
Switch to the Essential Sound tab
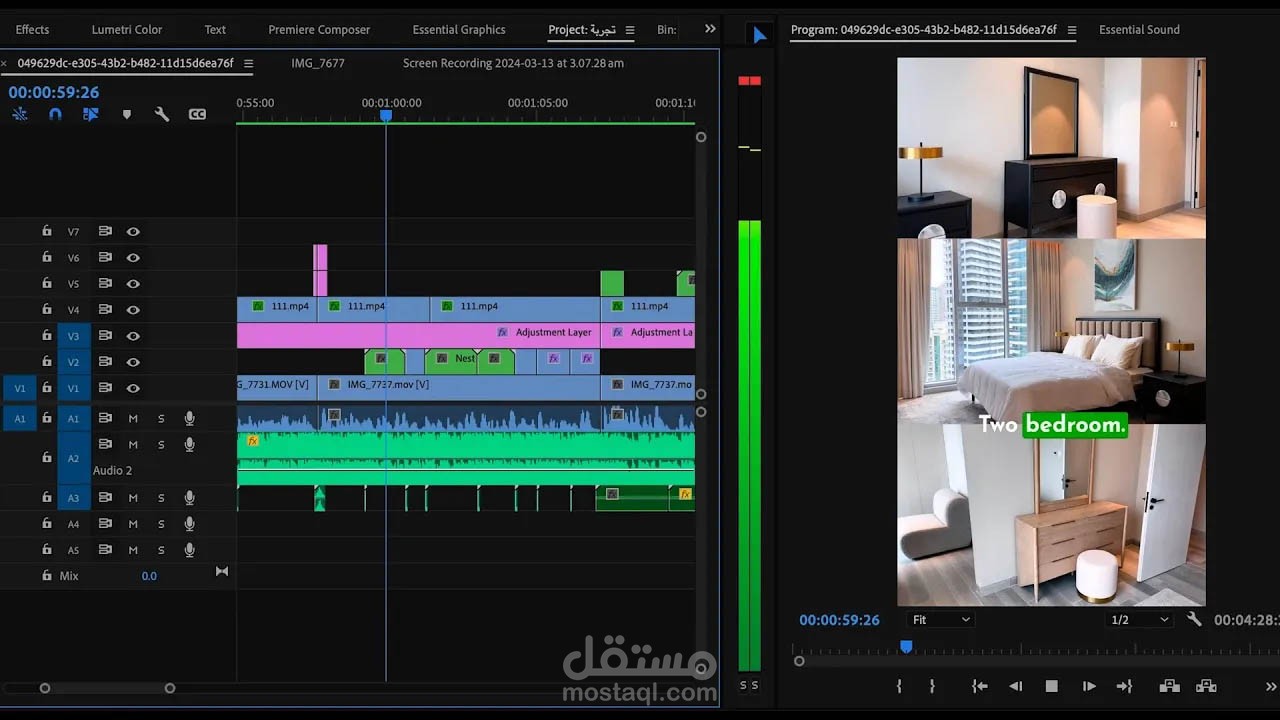pos(1139,30)
